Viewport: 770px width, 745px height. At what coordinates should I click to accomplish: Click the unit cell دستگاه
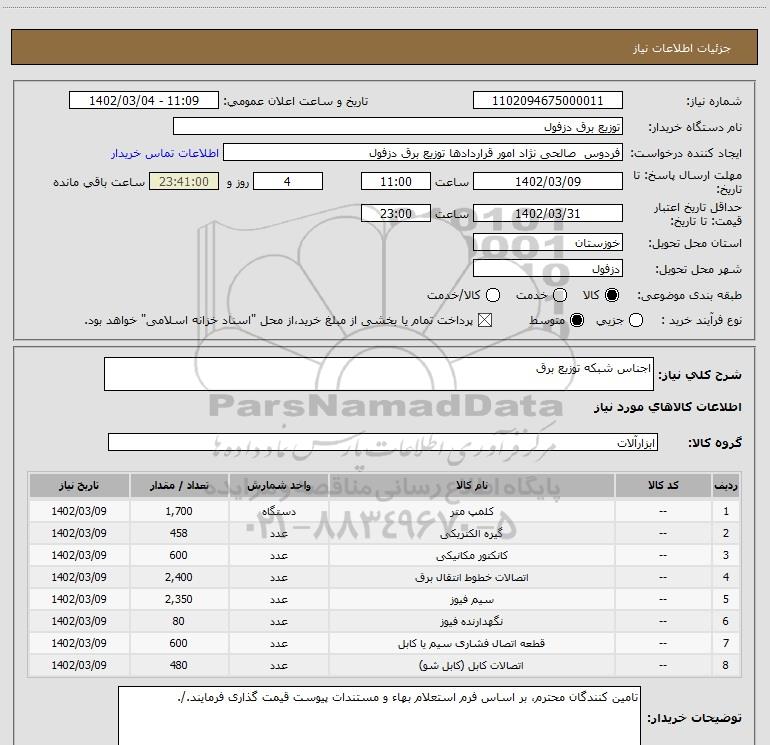(278, 511)
